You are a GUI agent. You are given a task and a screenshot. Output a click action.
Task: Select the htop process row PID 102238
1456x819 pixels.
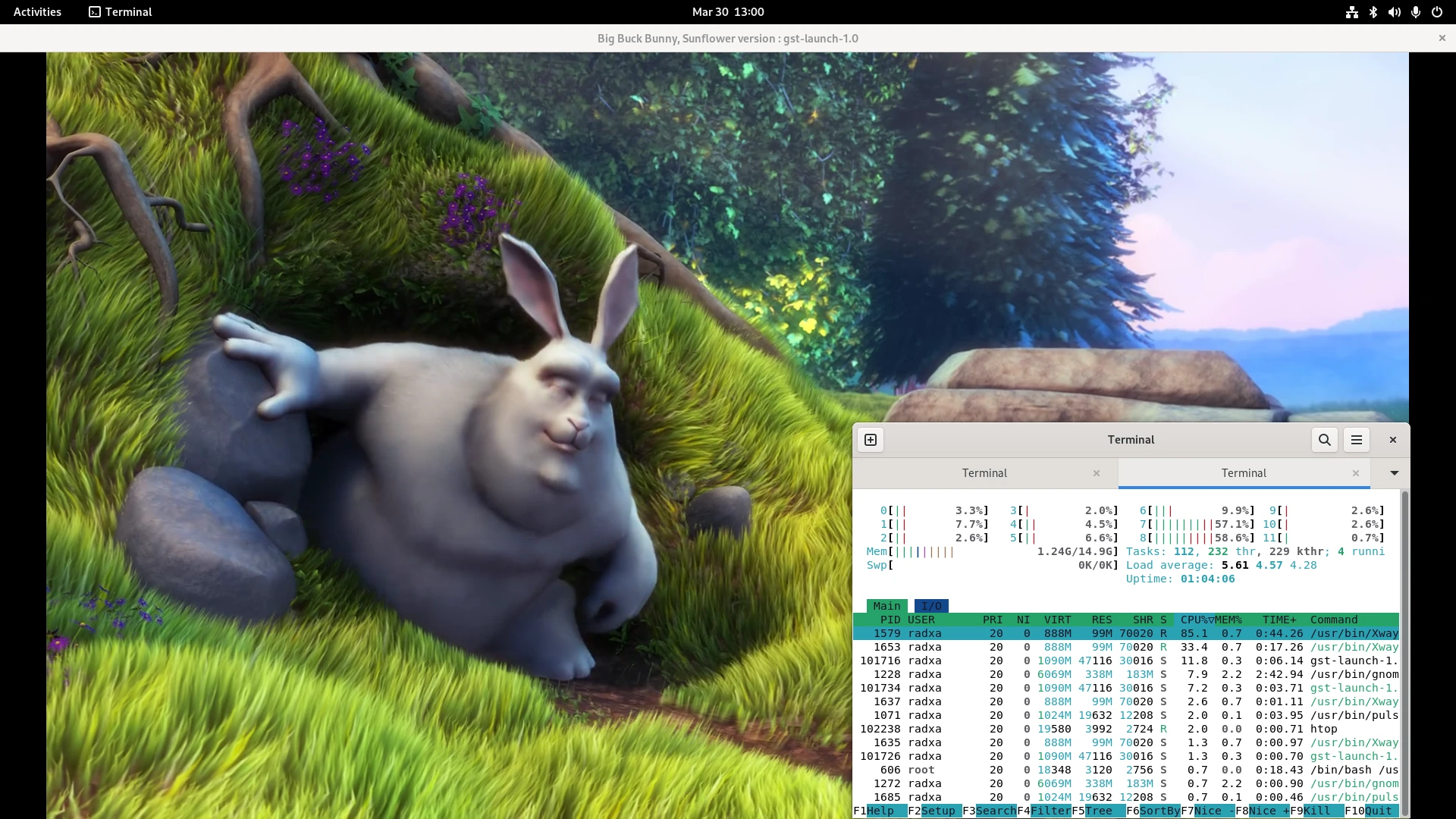point(1126,729)
